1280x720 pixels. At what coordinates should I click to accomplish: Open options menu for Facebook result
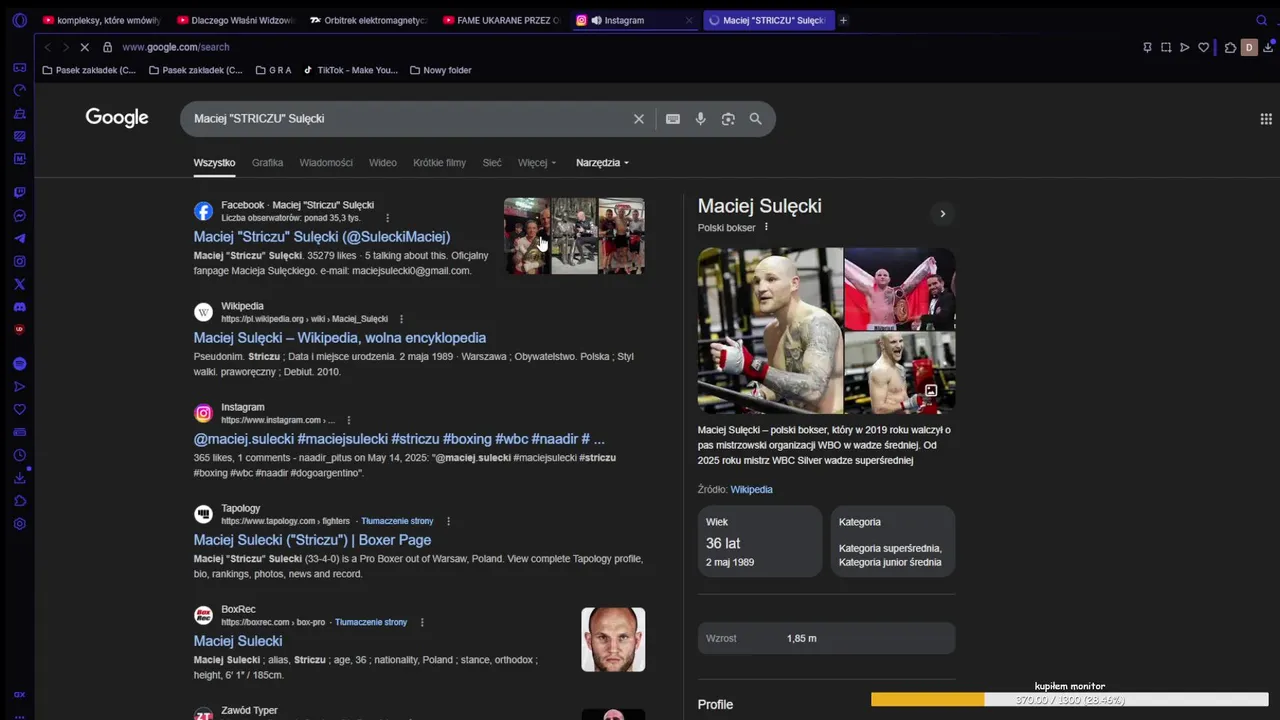[x=388, y=218]
